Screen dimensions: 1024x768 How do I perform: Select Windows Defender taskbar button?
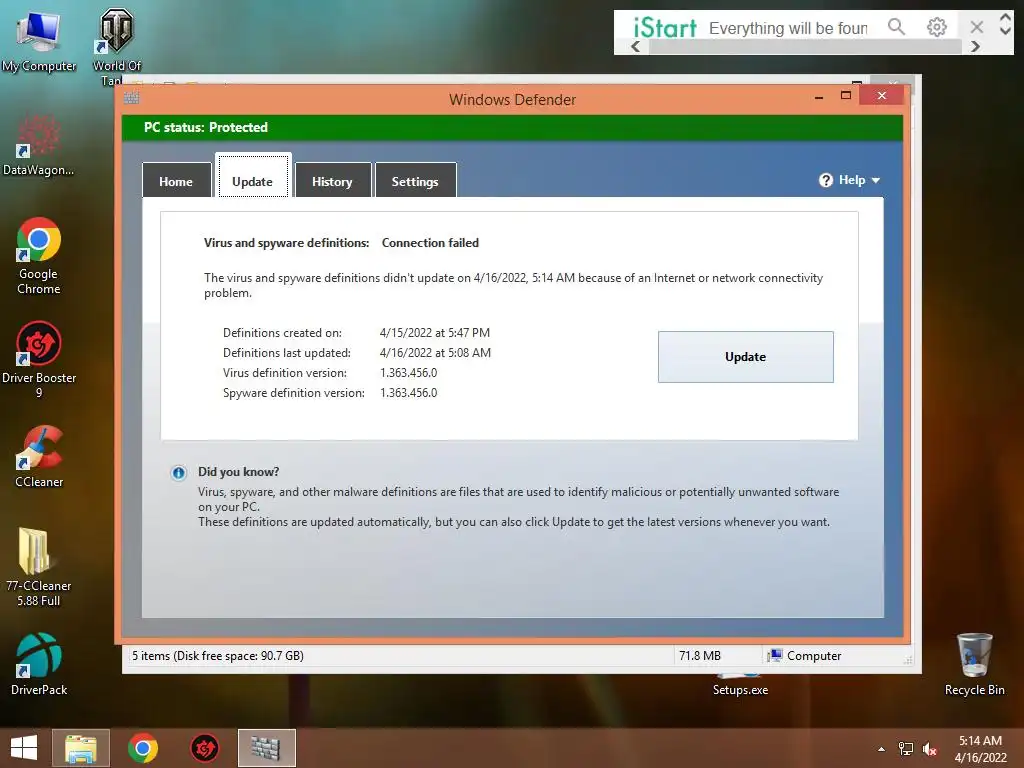pyautogui.click(x=266, y=748)
